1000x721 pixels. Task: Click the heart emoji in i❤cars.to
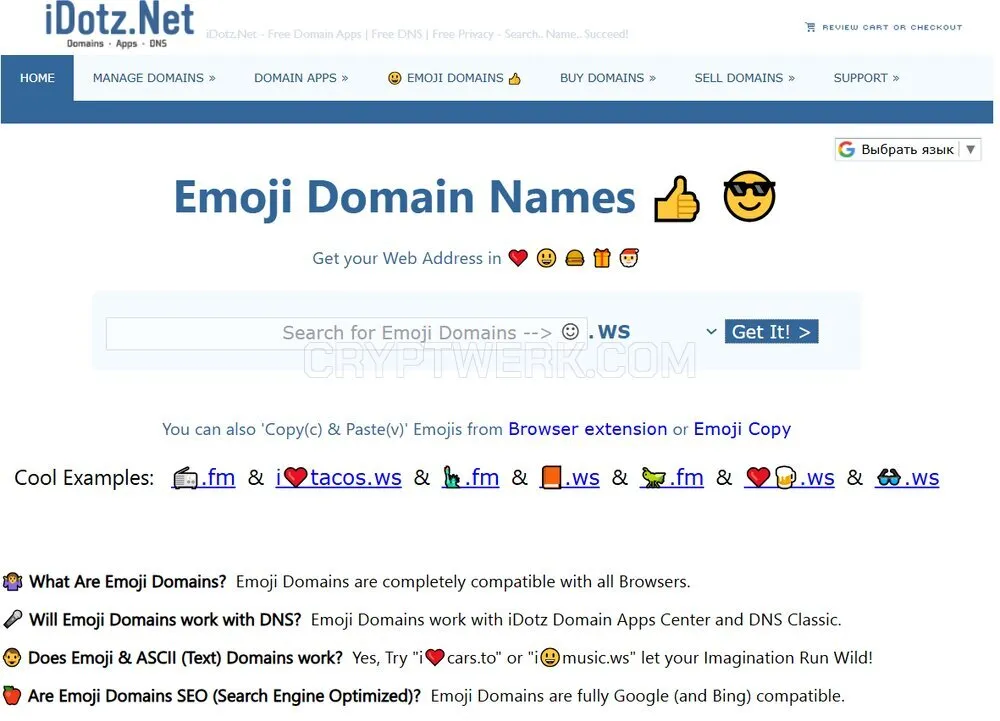click(434, 657)
